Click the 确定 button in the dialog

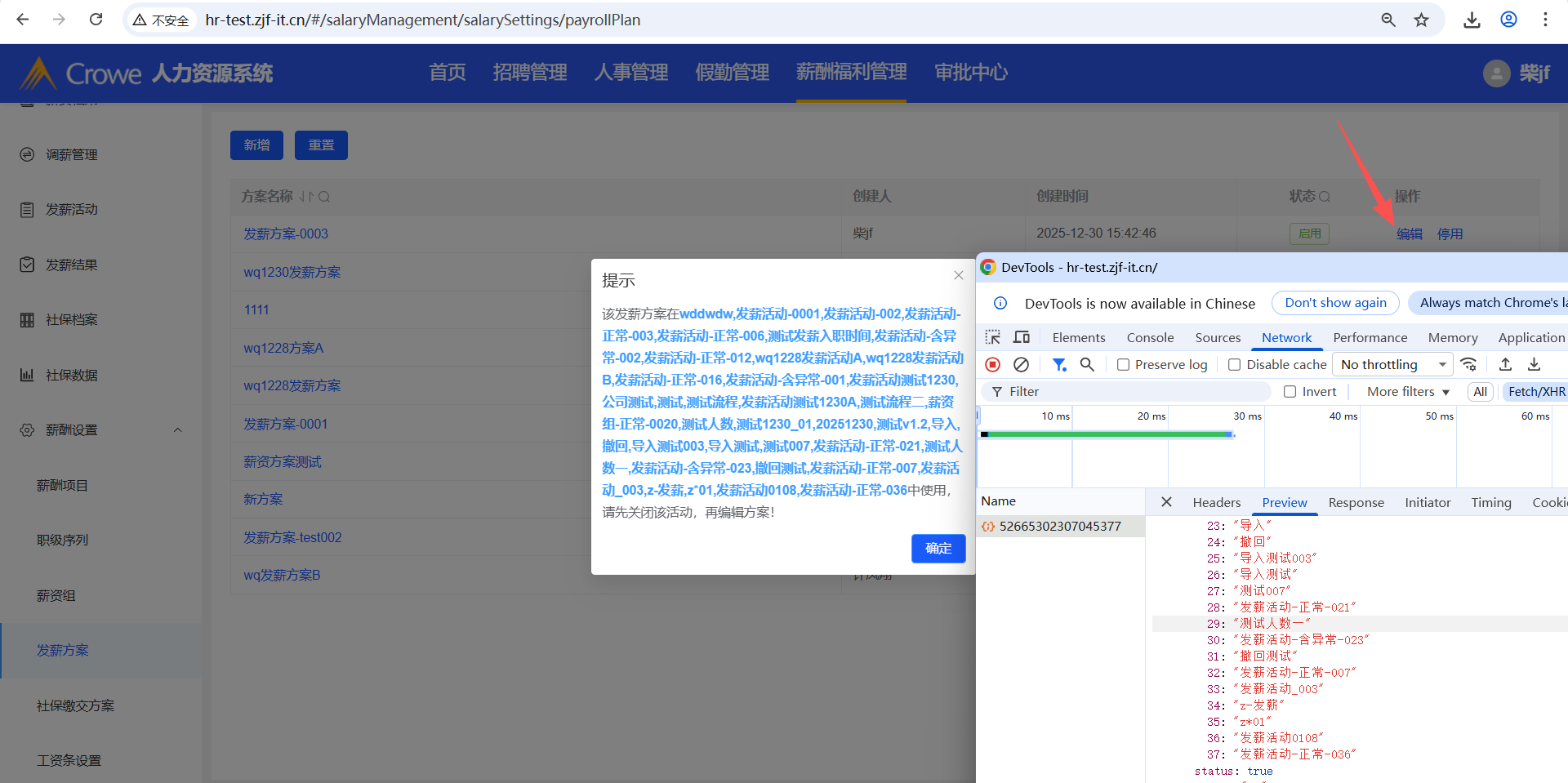click(x=938, y=549)
